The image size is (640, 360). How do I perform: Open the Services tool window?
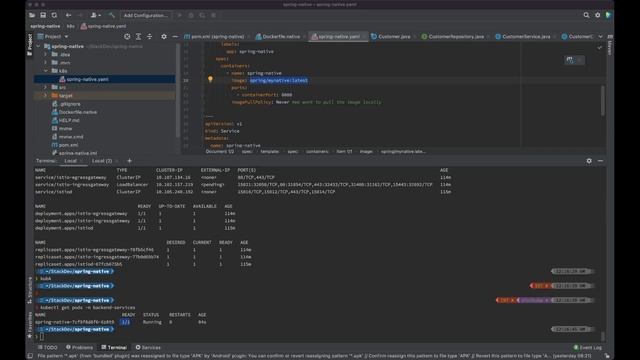click(148, 347)
